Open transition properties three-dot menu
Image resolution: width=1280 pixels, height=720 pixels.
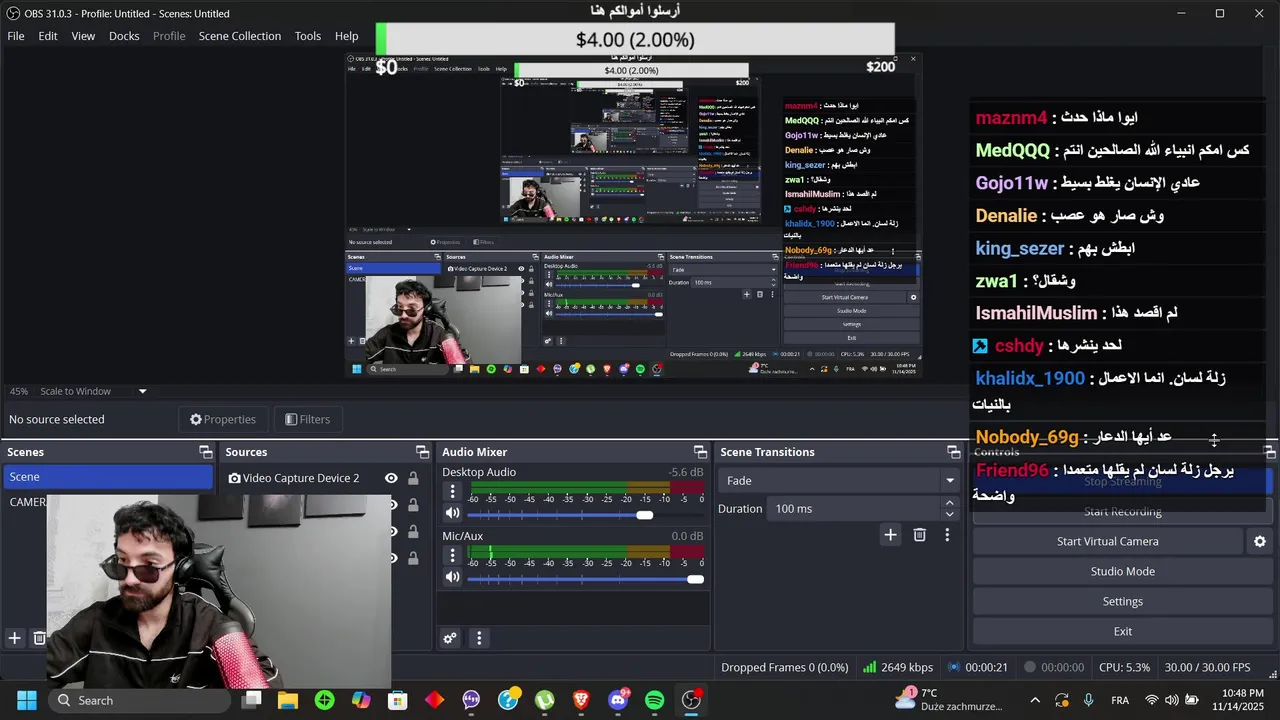(x=947, y=535)
